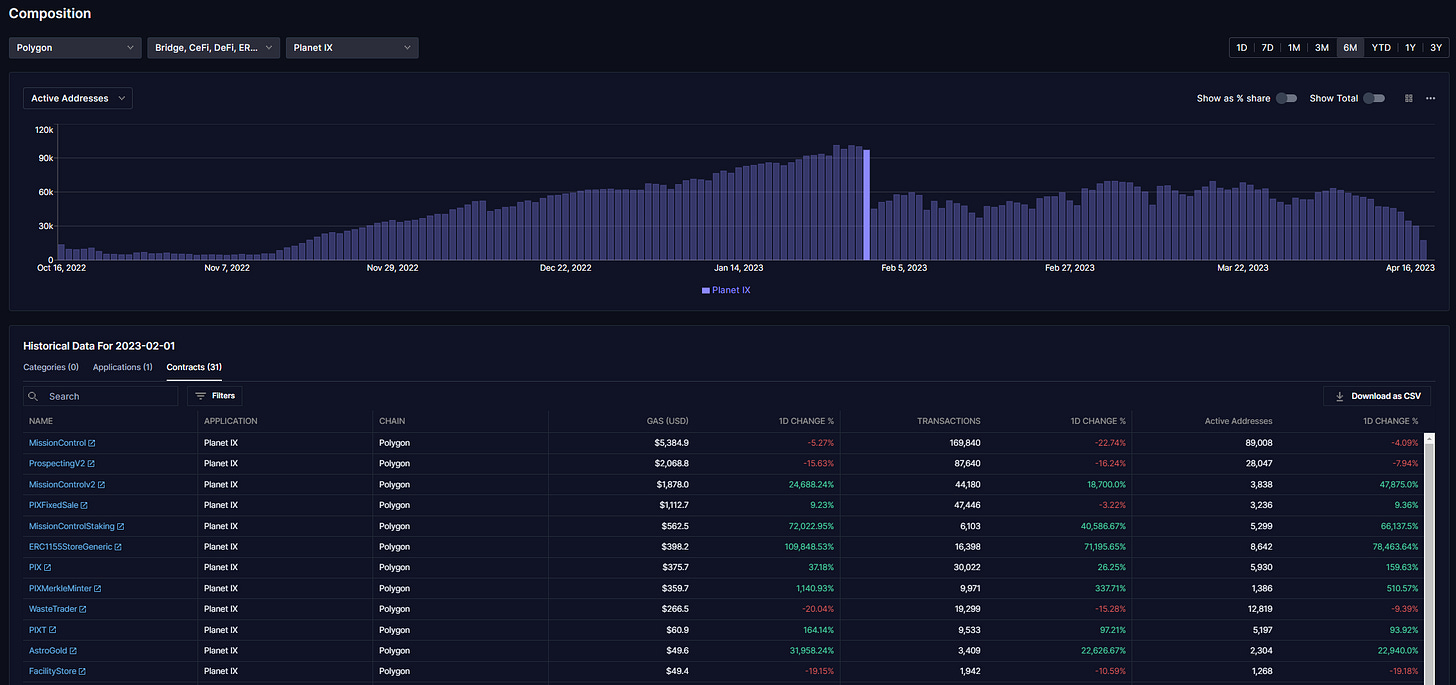
Task: Open the PIX row external link icon
Action: pos(47,568)
